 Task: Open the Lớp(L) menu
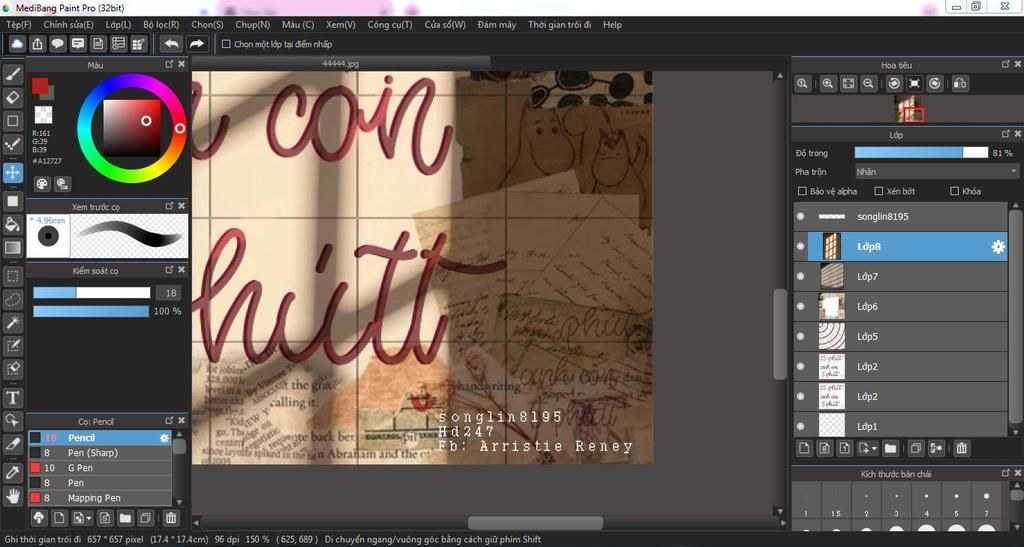(x=118, y=25)
